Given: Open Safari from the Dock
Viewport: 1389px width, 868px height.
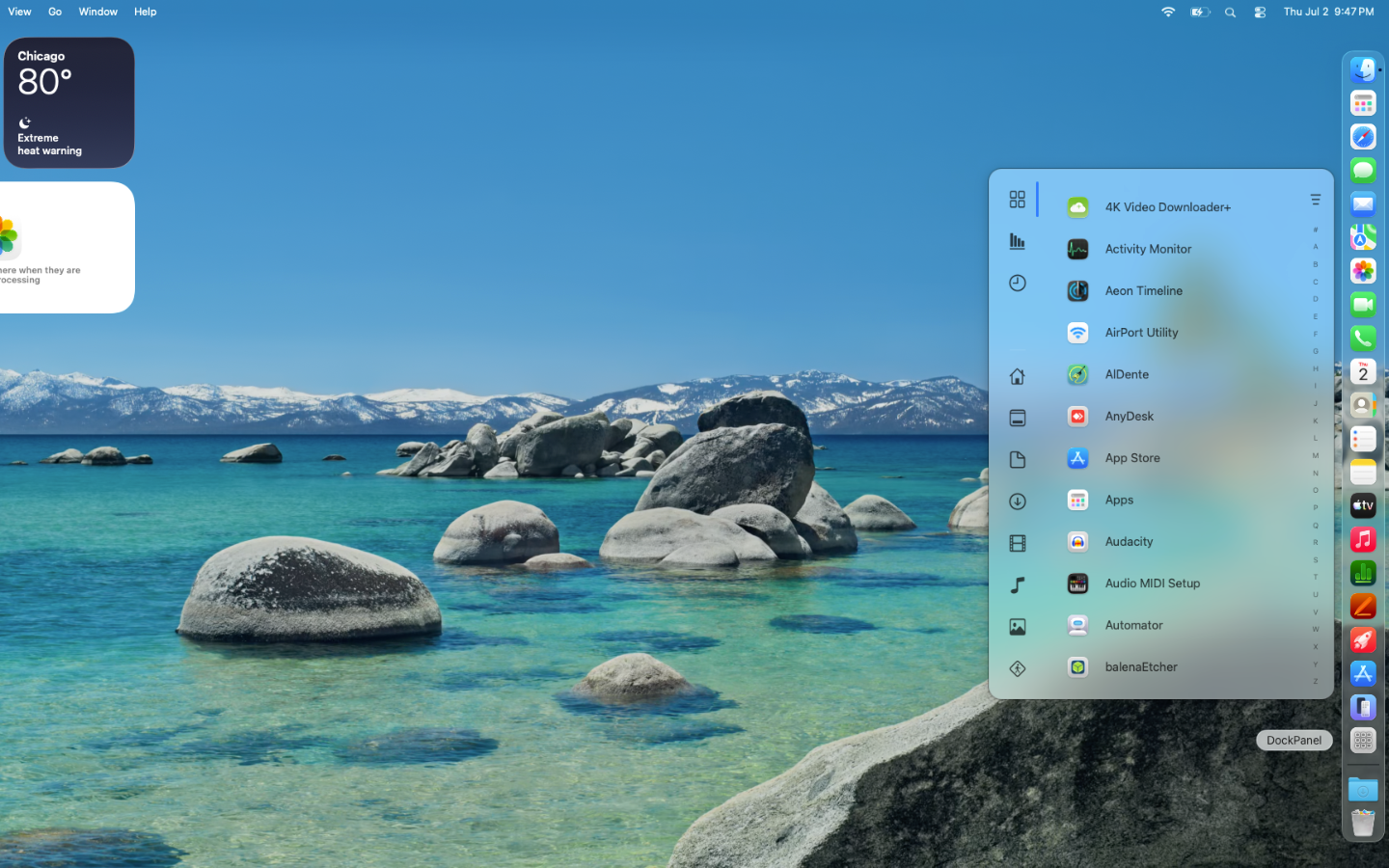Looking at the screenshot, I should point(1363,137).
